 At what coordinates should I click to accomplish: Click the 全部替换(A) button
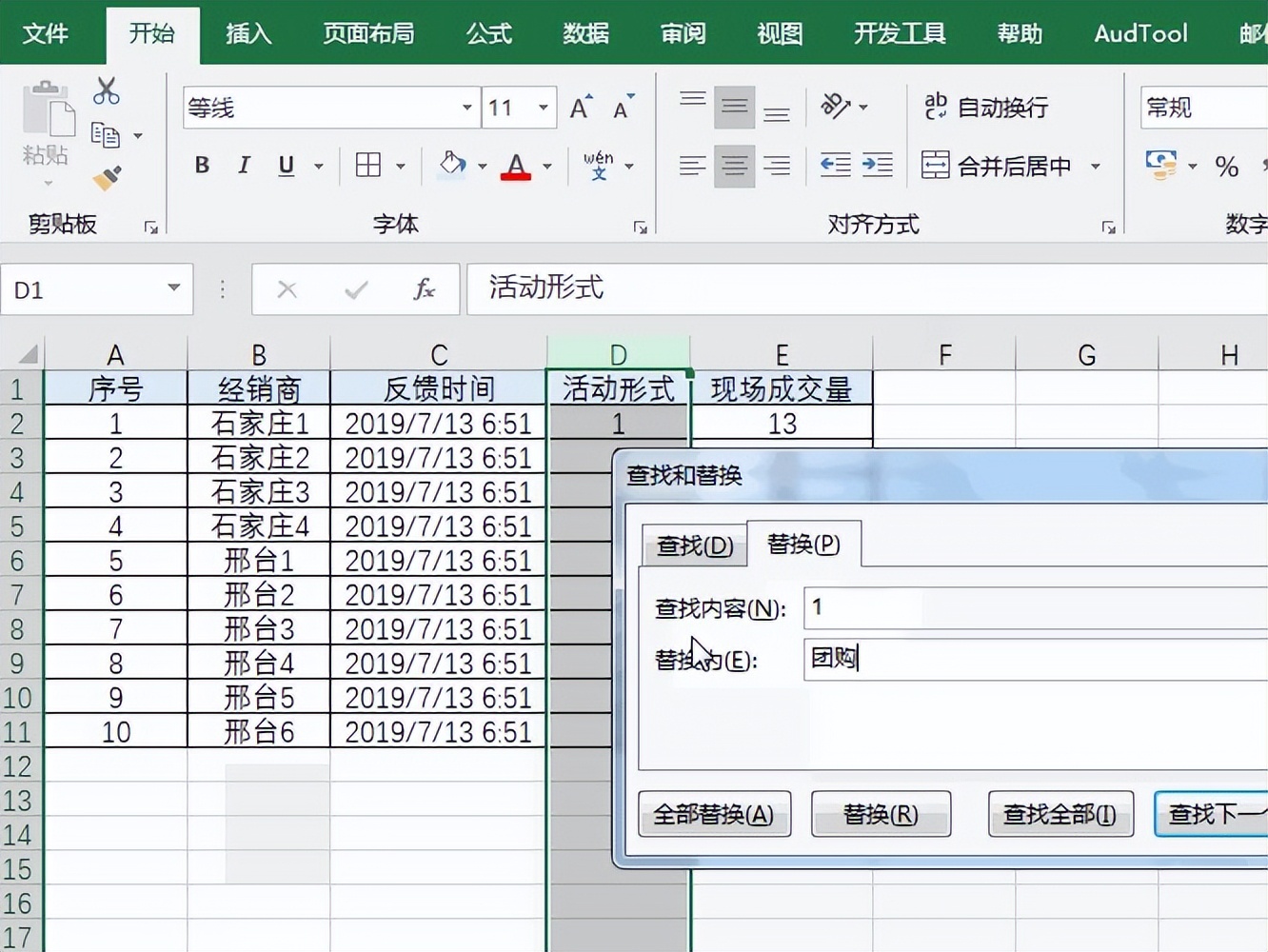[714, 814]
